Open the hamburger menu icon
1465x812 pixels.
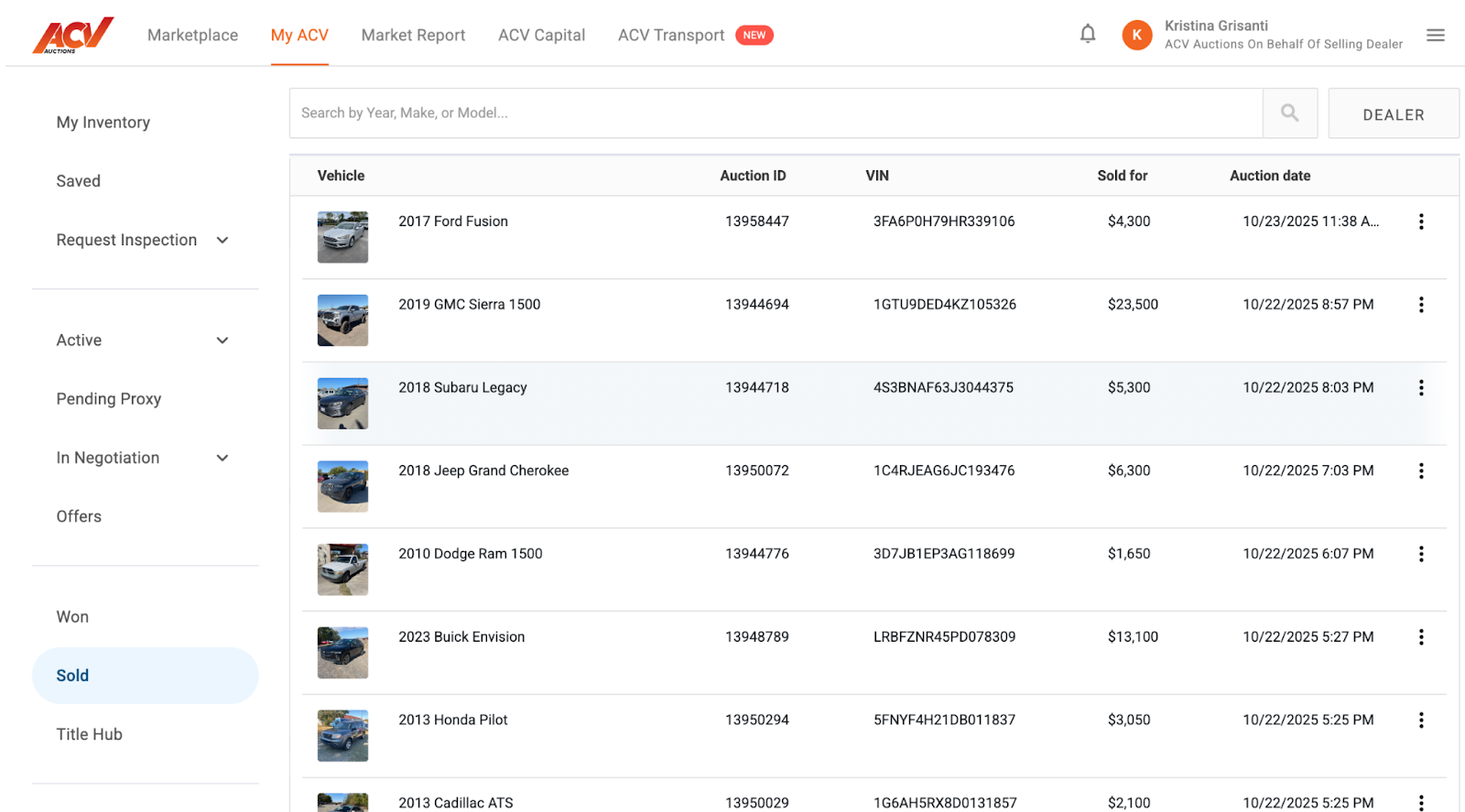coord(1436,35)
